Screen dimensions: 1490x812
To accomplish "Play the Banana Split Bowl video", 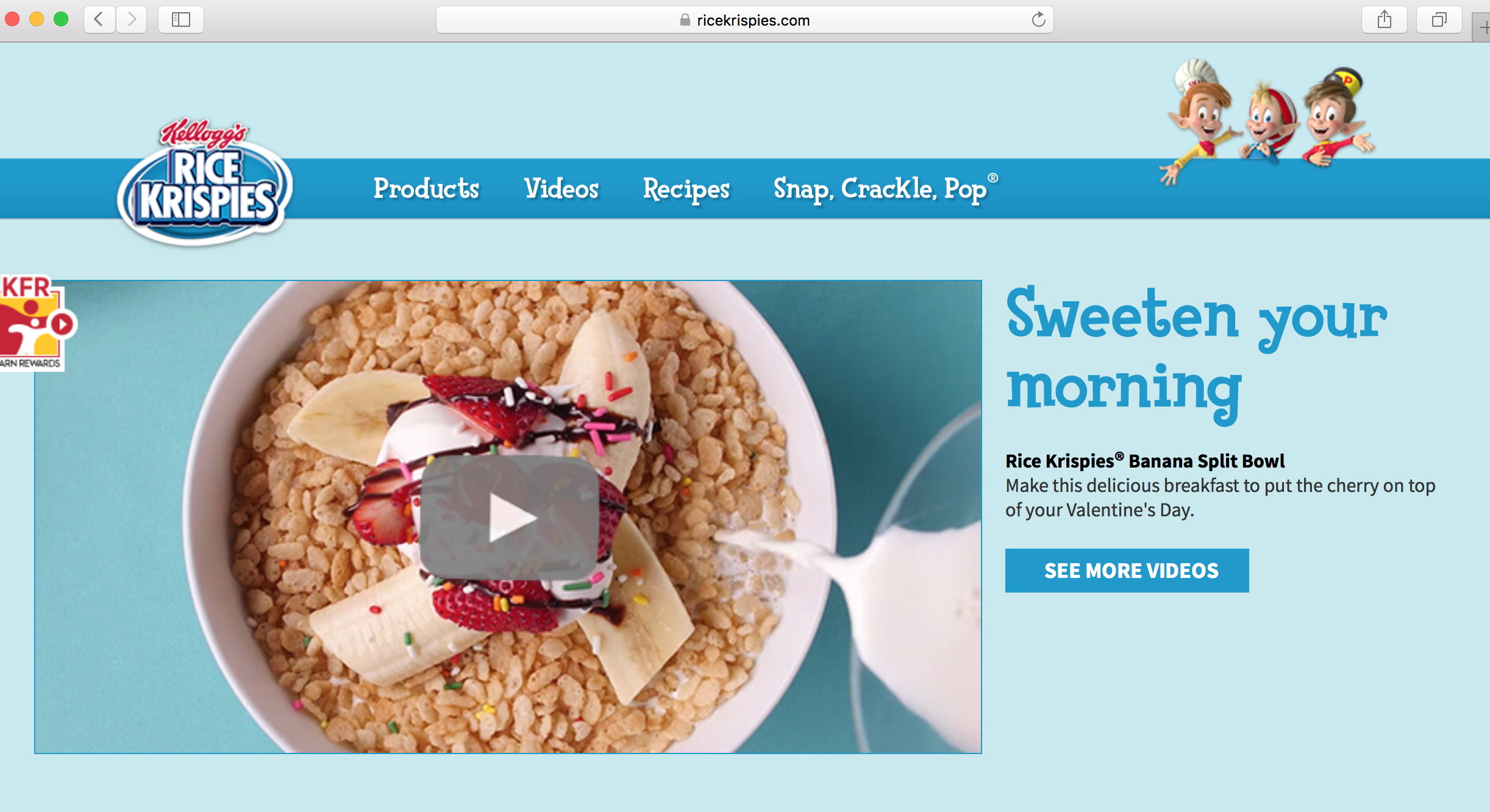I will tap(510, 518).
